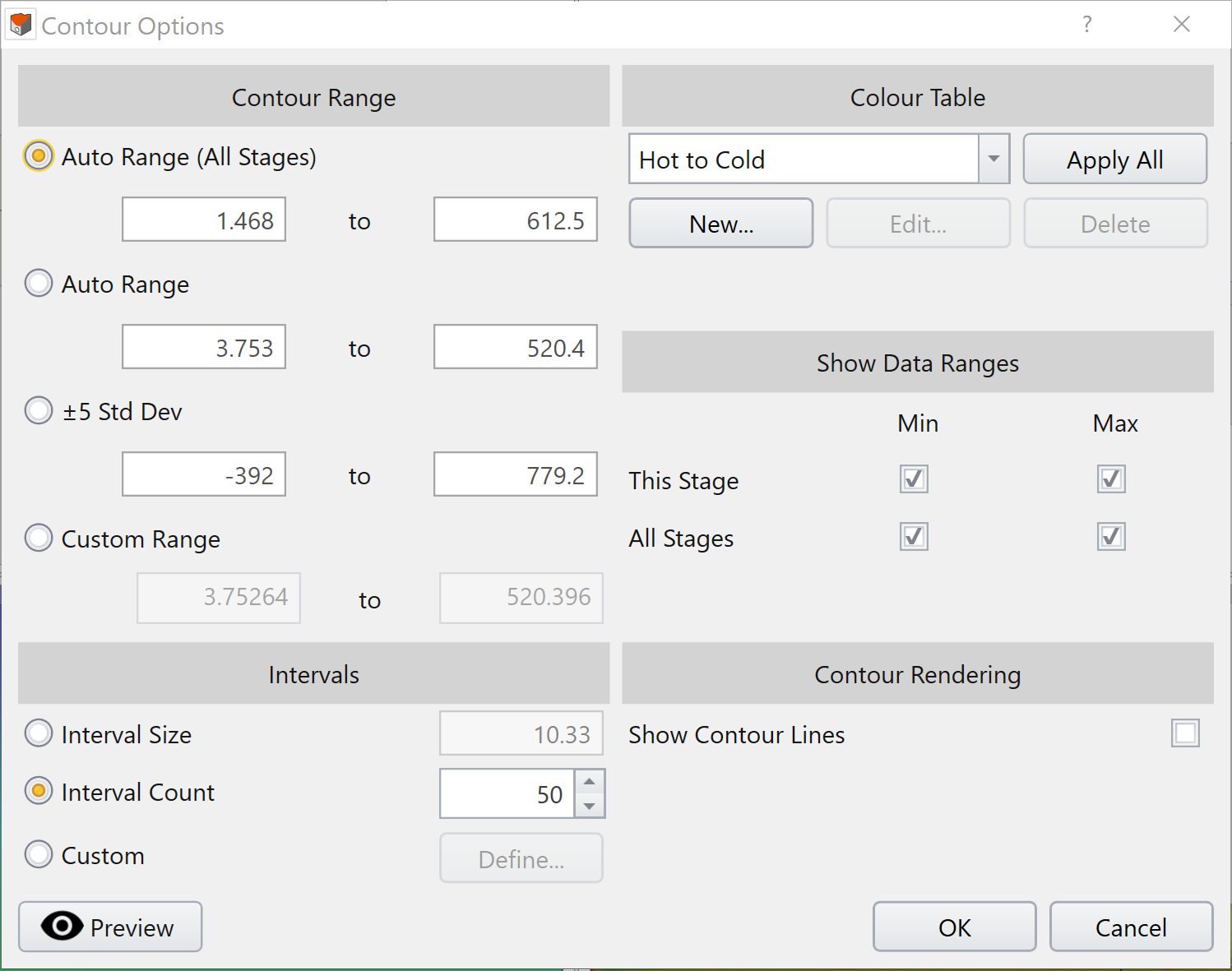
Task: Click the Preview eye button
Action: click(x=110, y=927)
